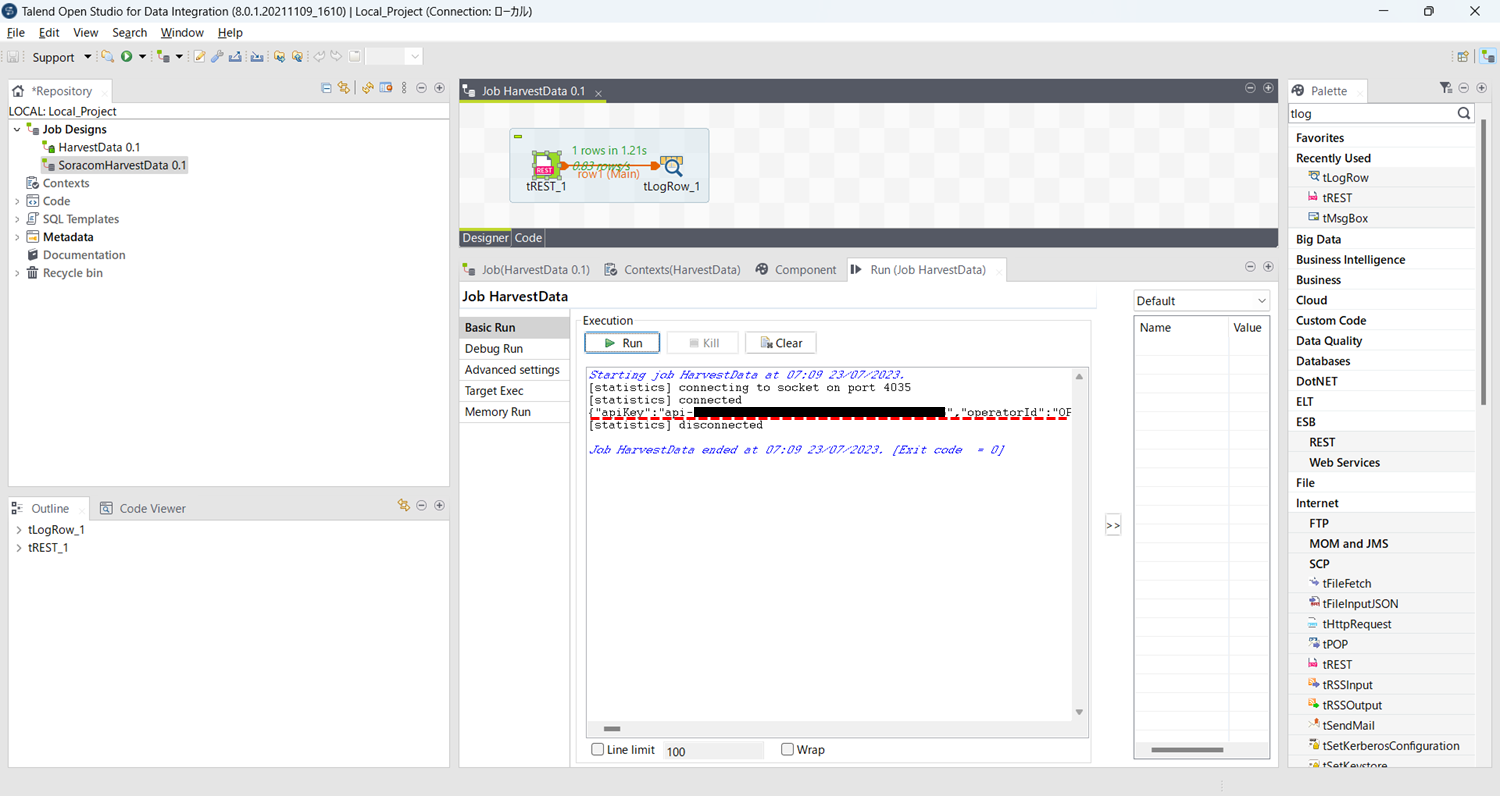The image size is (1500, 796).
Task: Click the Export items toolbar icon
Action: click(236, 56)
